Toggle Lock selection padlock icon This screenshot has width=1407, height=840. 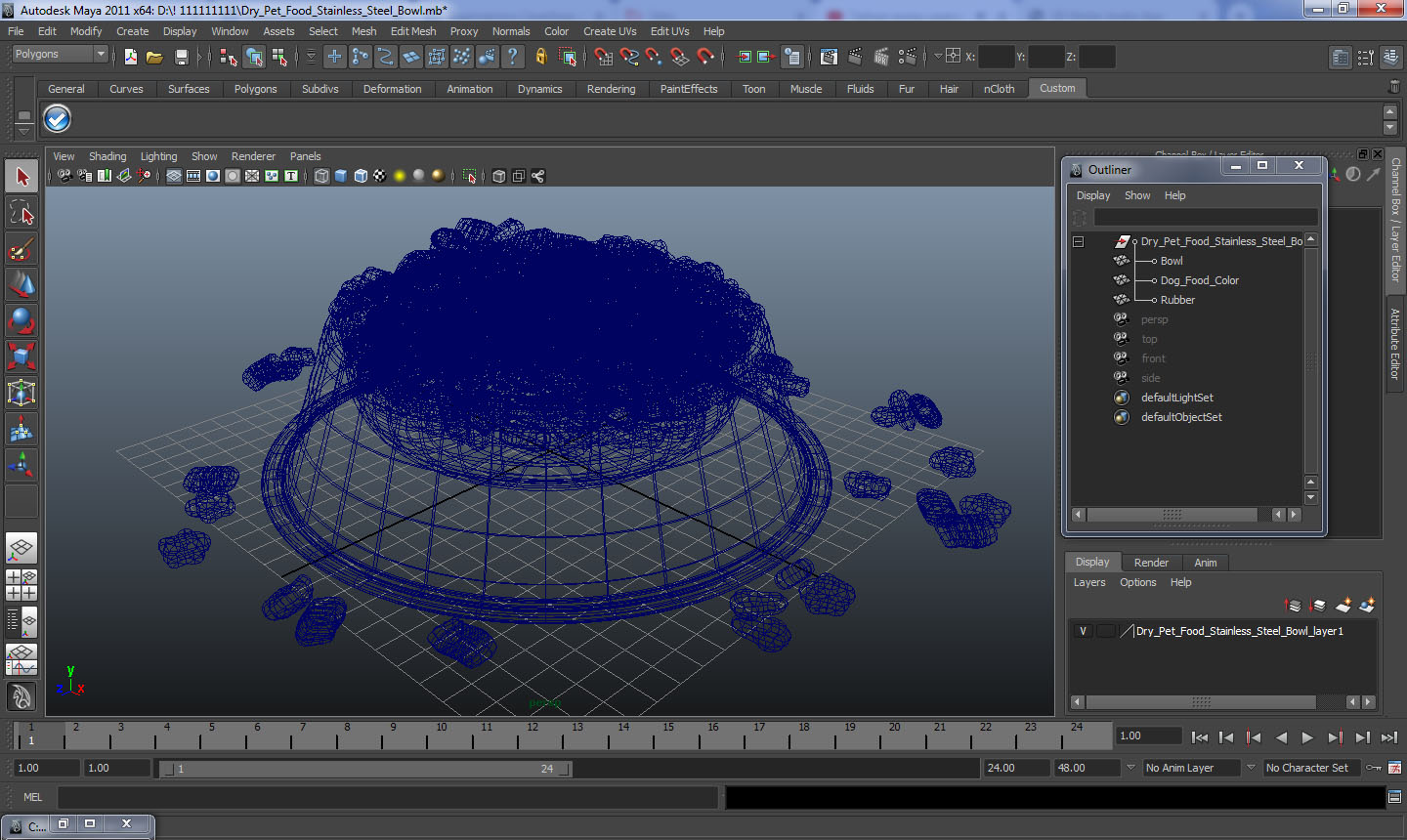[x=541, y=57]
